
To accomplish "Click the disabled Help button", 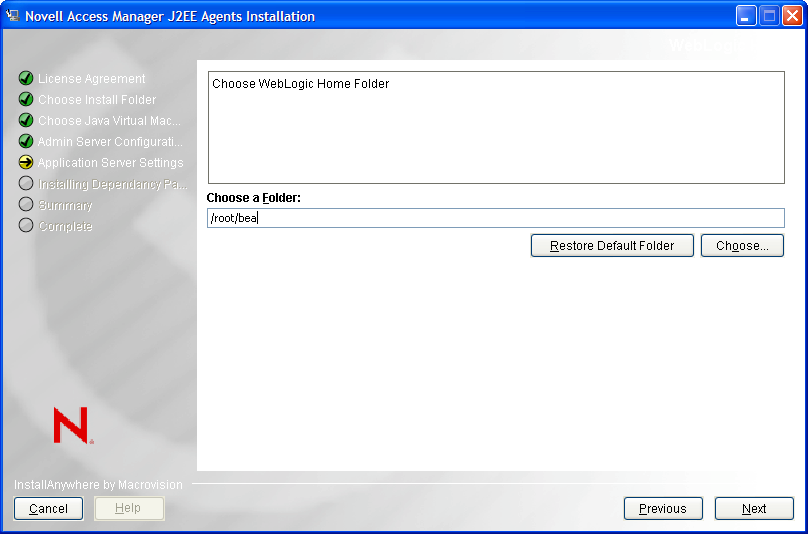I will (x=129, y=509).
